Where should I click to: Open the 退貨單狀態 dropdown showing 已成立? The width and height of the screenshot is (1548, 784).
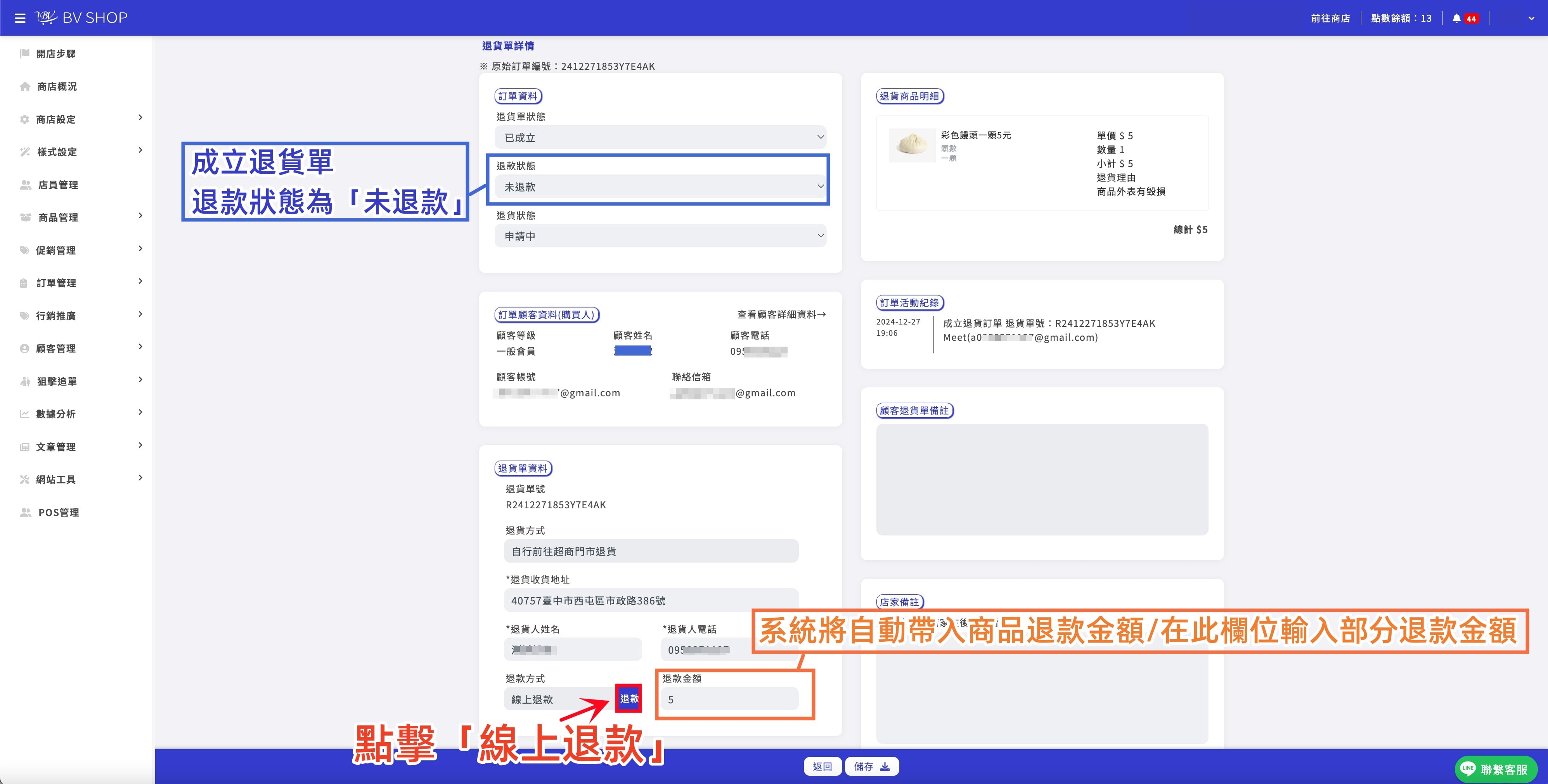[x=660, y=138]
